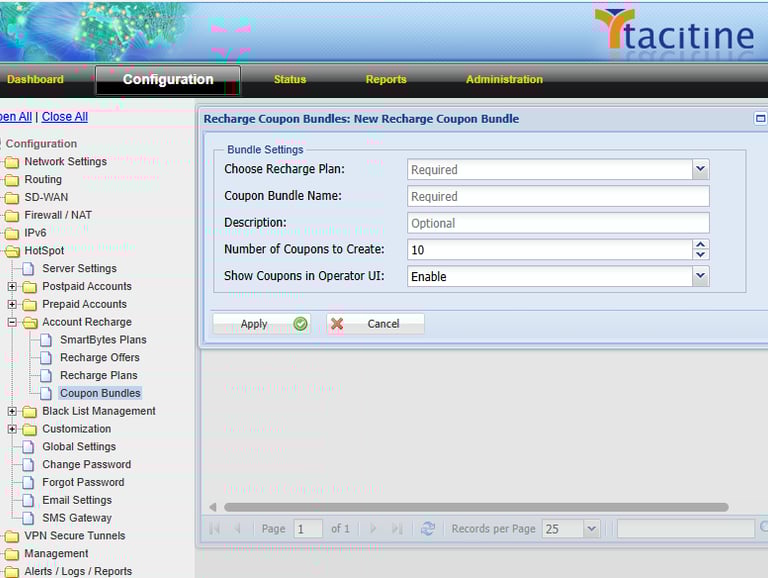Collapse the HotSpot folder
Viewport: 768px width, 578px height.
coord(44,251)
